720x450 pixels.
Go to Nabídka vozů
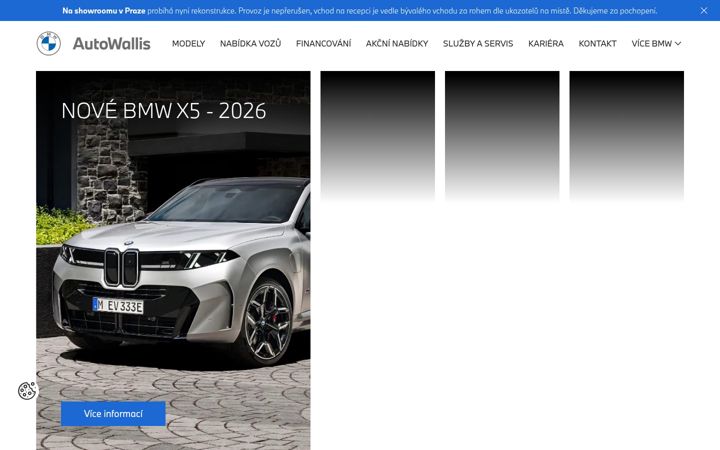(x=250, y=44)
